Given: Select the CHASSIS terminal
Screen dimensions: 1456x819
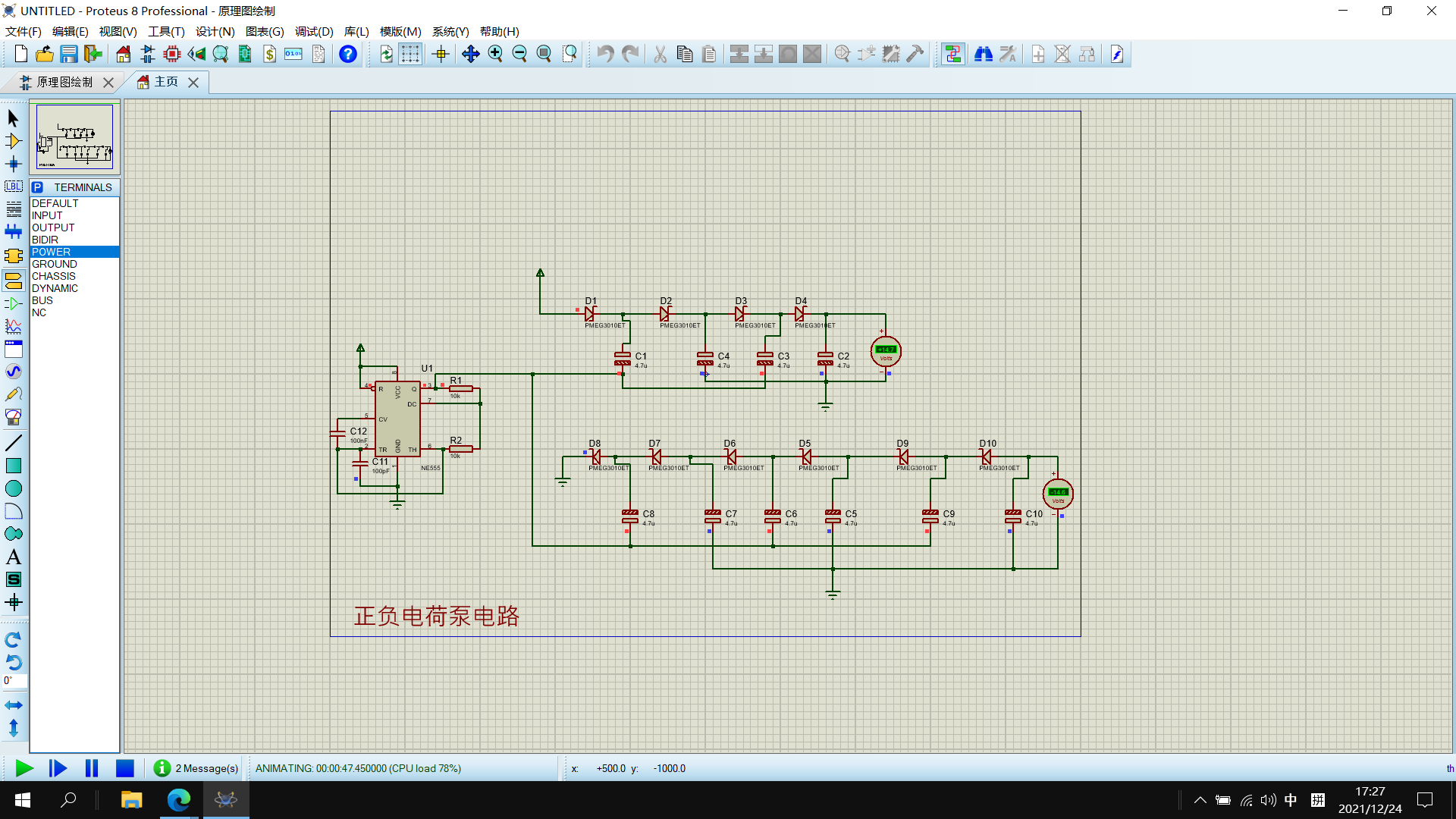Looking at the screenshot, I should 74,276.
